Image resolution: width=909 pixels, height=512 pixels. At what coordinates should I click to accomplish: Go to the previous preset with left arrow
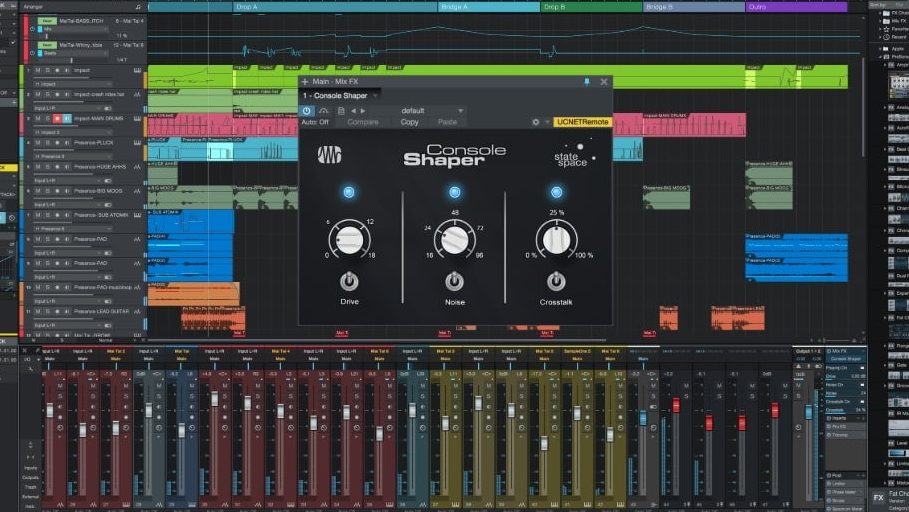(x=352, y=111)
